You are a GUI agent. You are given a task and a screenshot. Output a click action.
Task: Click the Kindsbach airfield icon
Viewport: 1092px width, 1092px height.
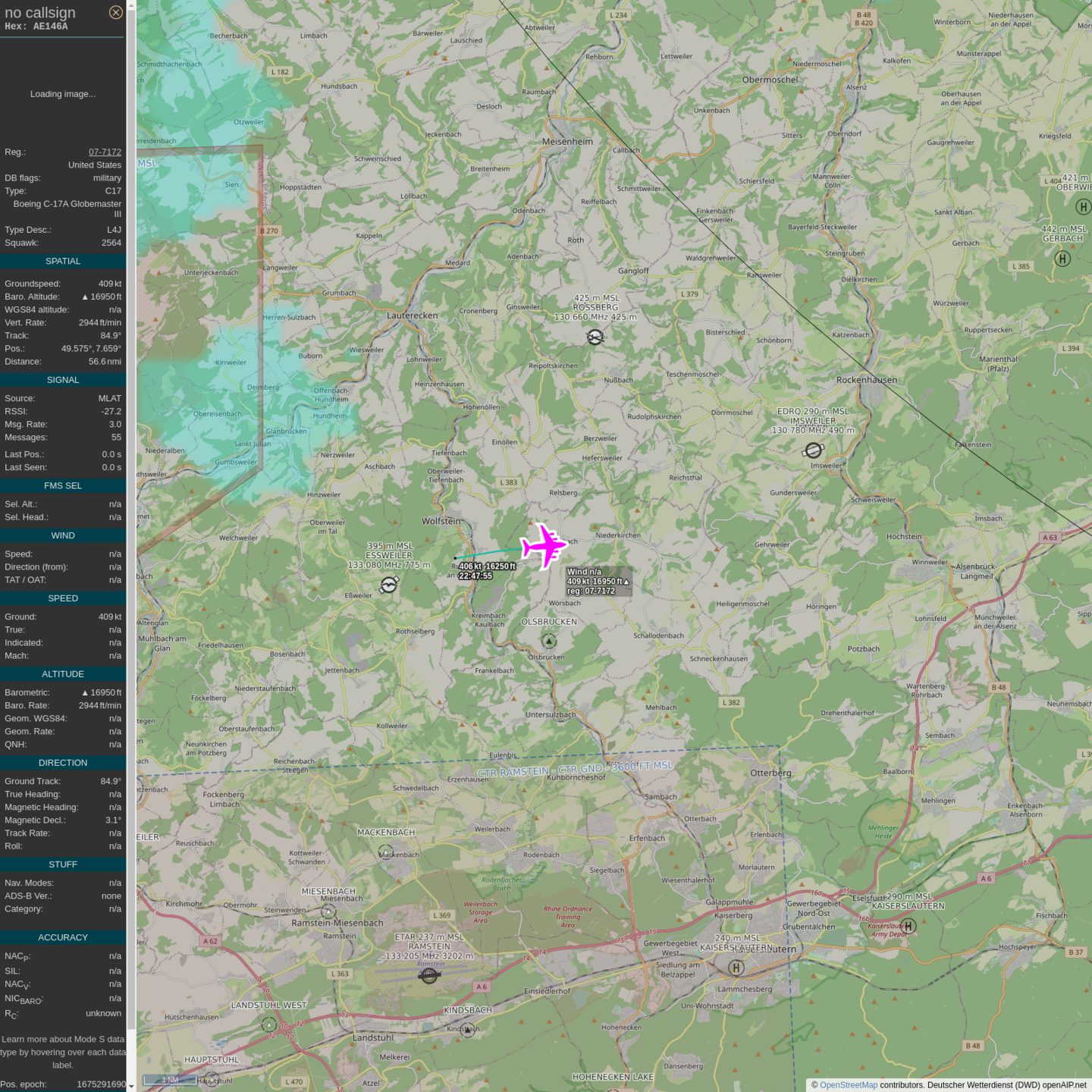point(467,1029)
